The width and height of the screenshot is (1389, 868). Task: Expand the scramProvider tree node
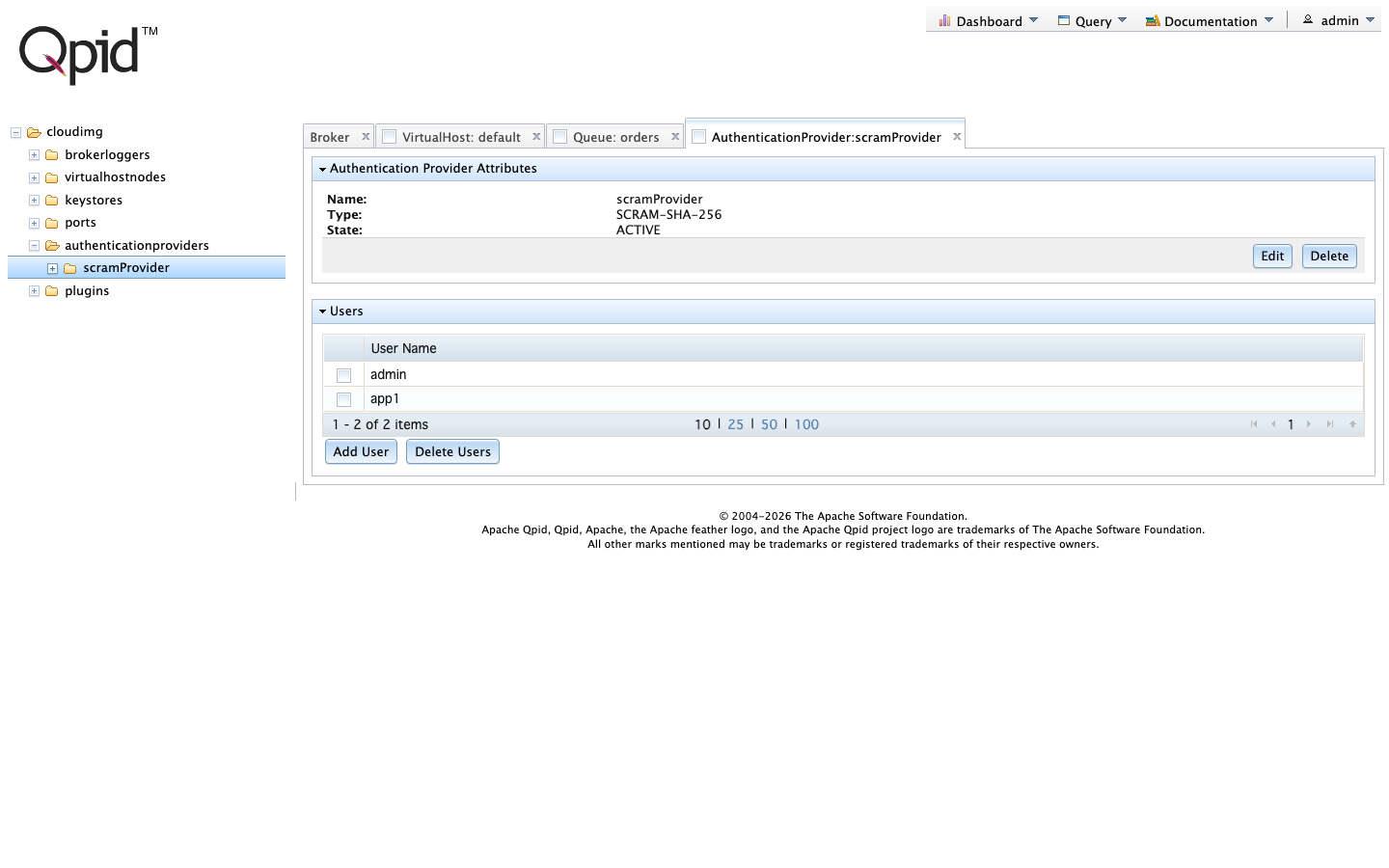click(52, 268)
